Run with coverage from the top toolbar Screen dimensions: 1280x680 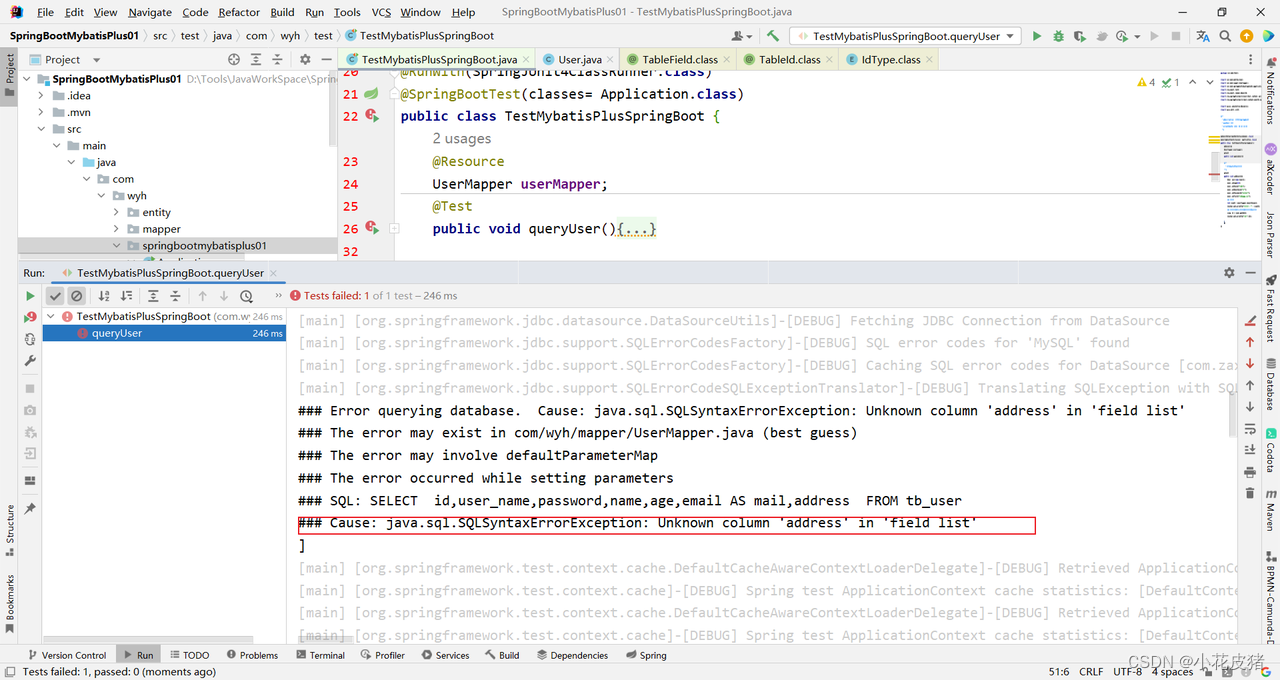pos(1081,36)
